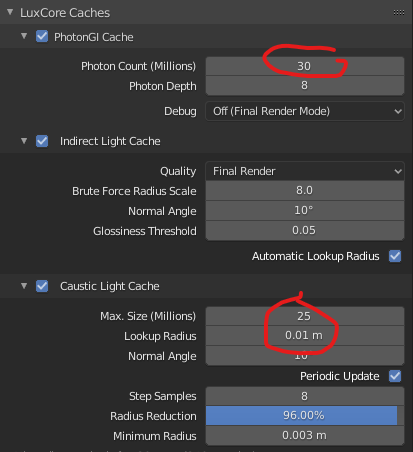
Task: Disable the Caustic Light Cache checkbox
Action: point(42,286)
